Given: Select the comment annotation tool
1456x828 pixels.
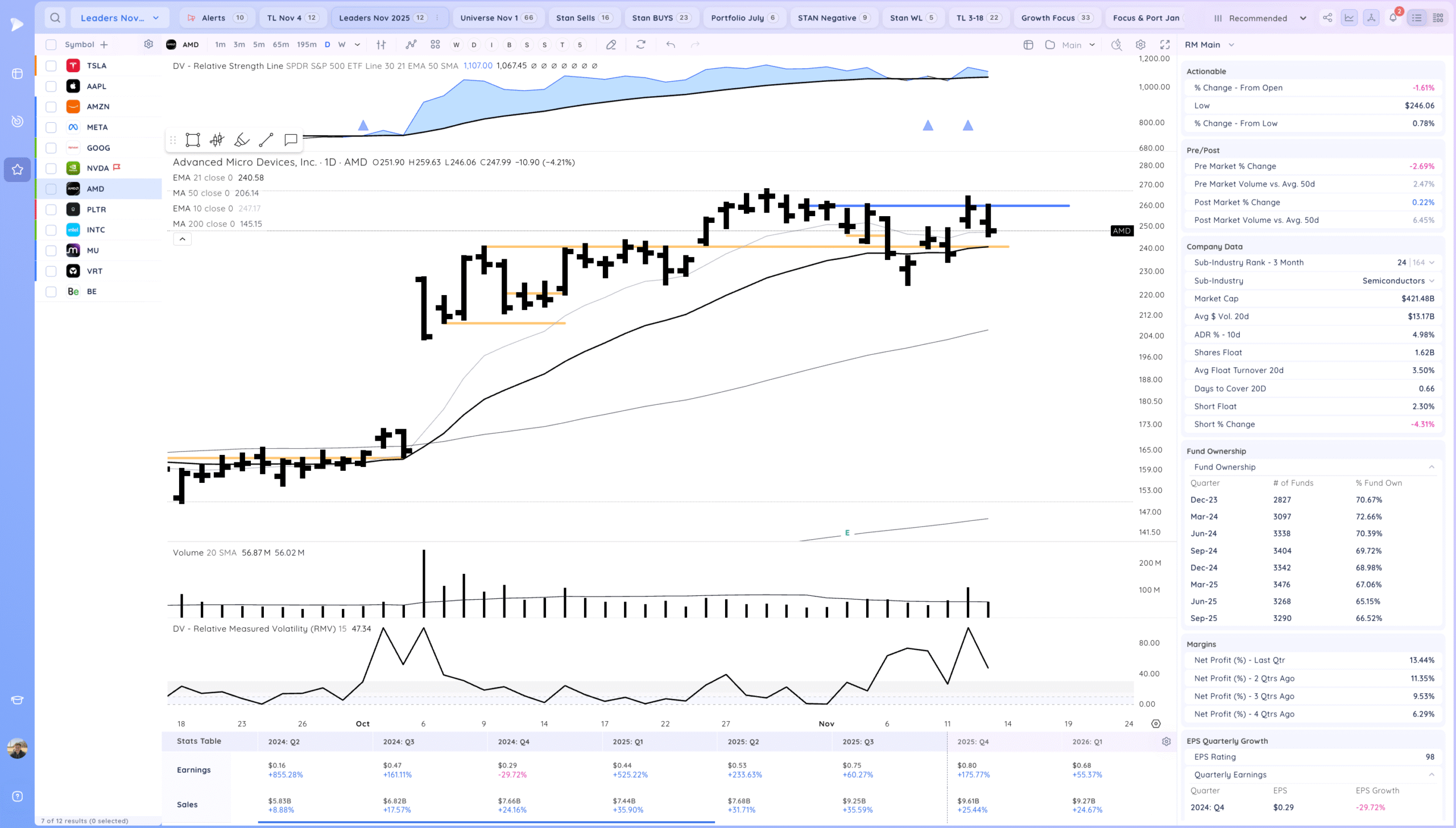Looking at the screenshot, I should [291, 140].
